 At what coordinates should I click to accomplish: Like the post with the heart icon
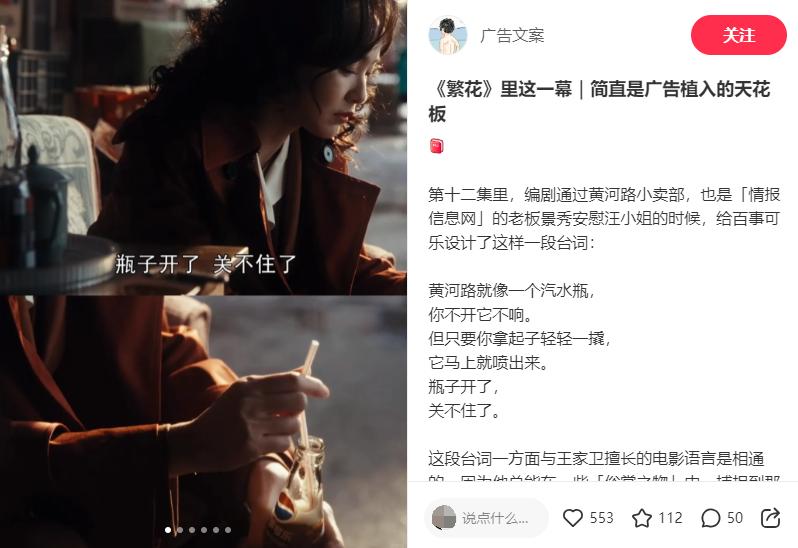573,518
